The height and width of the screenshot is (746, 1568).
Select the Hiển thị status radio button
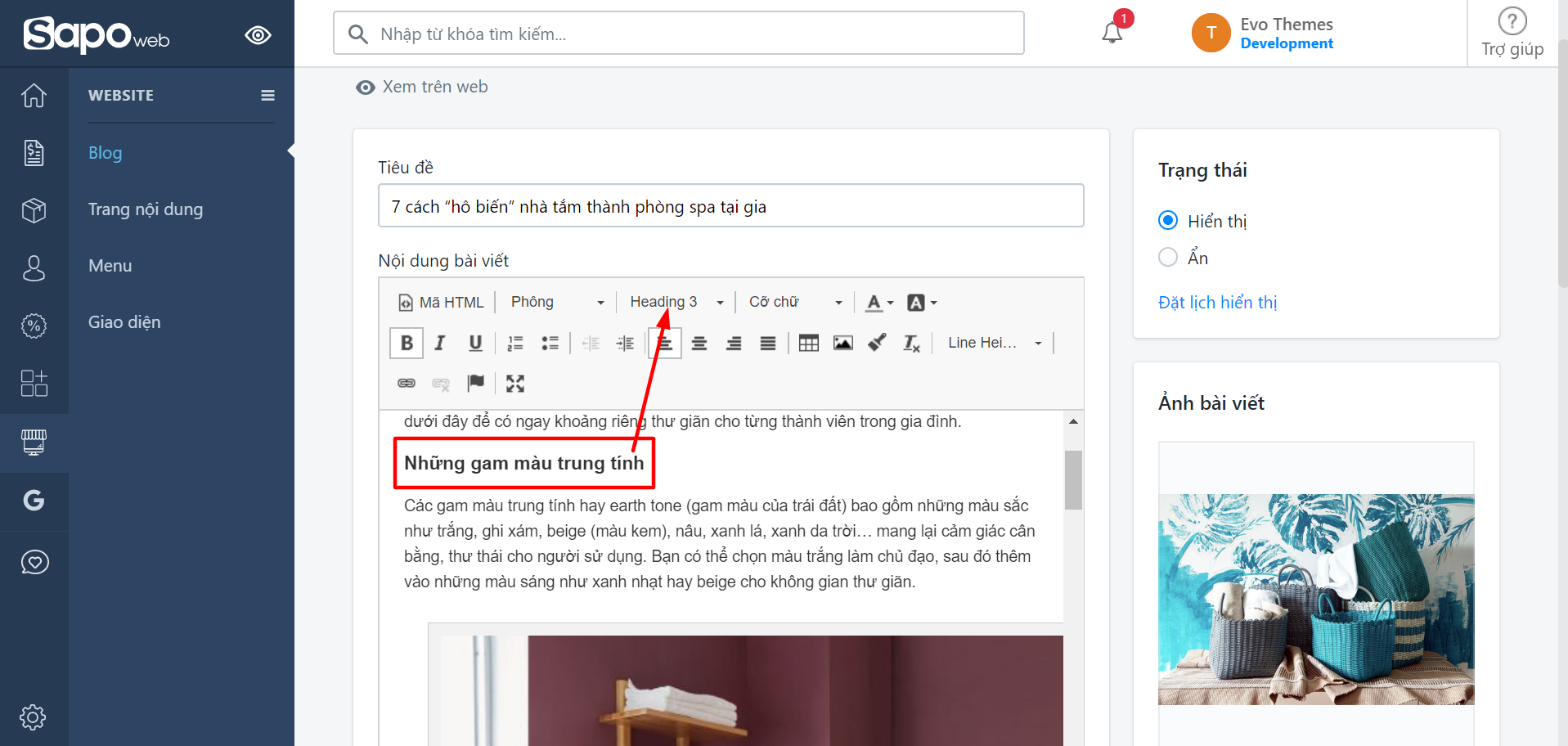(x=1168, y=220)
